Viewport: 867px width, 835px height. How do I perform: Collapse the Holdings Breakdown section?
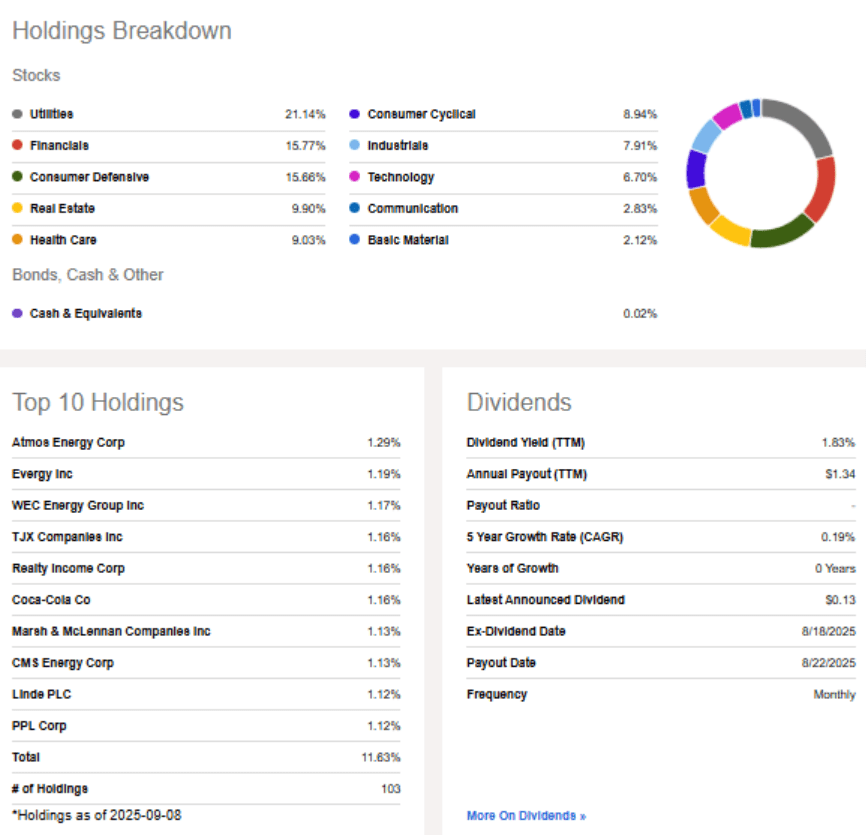click(120, 30)
